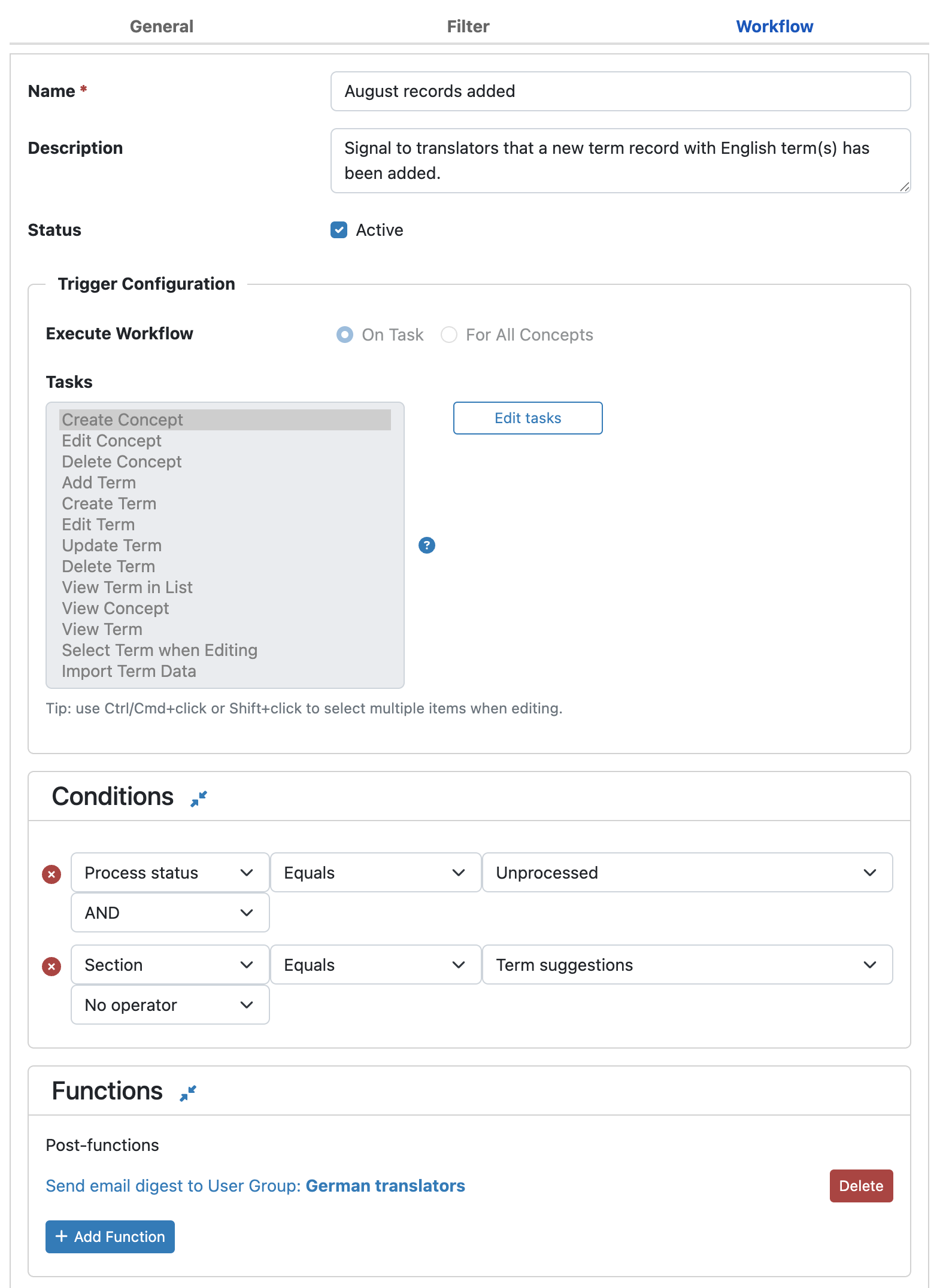Screen dimensions: 946x1288
Task: Open the Equals operator dropdown for Process status
Action: (375, 873)
